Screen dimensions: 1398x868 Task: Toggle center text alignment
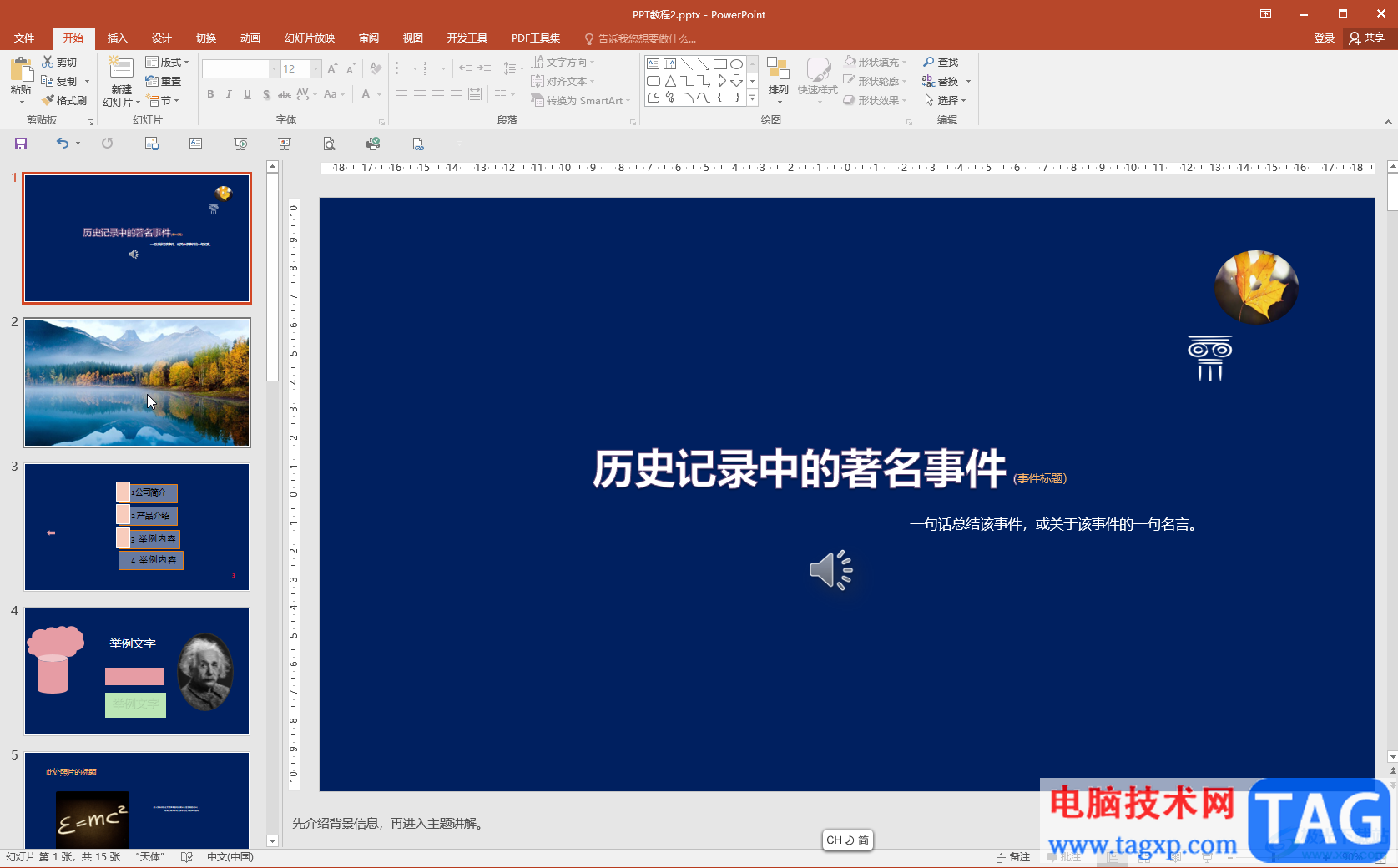[x=420, y=94]
